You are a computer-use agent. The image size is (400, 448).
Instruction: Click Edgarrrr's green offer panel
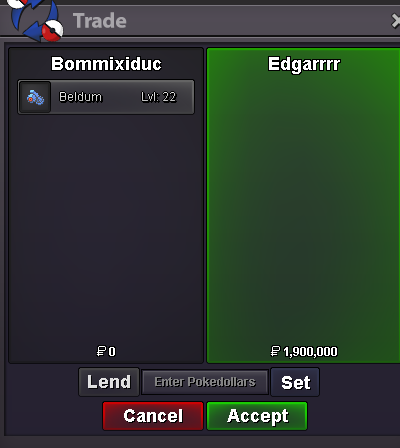pos(303,205)
